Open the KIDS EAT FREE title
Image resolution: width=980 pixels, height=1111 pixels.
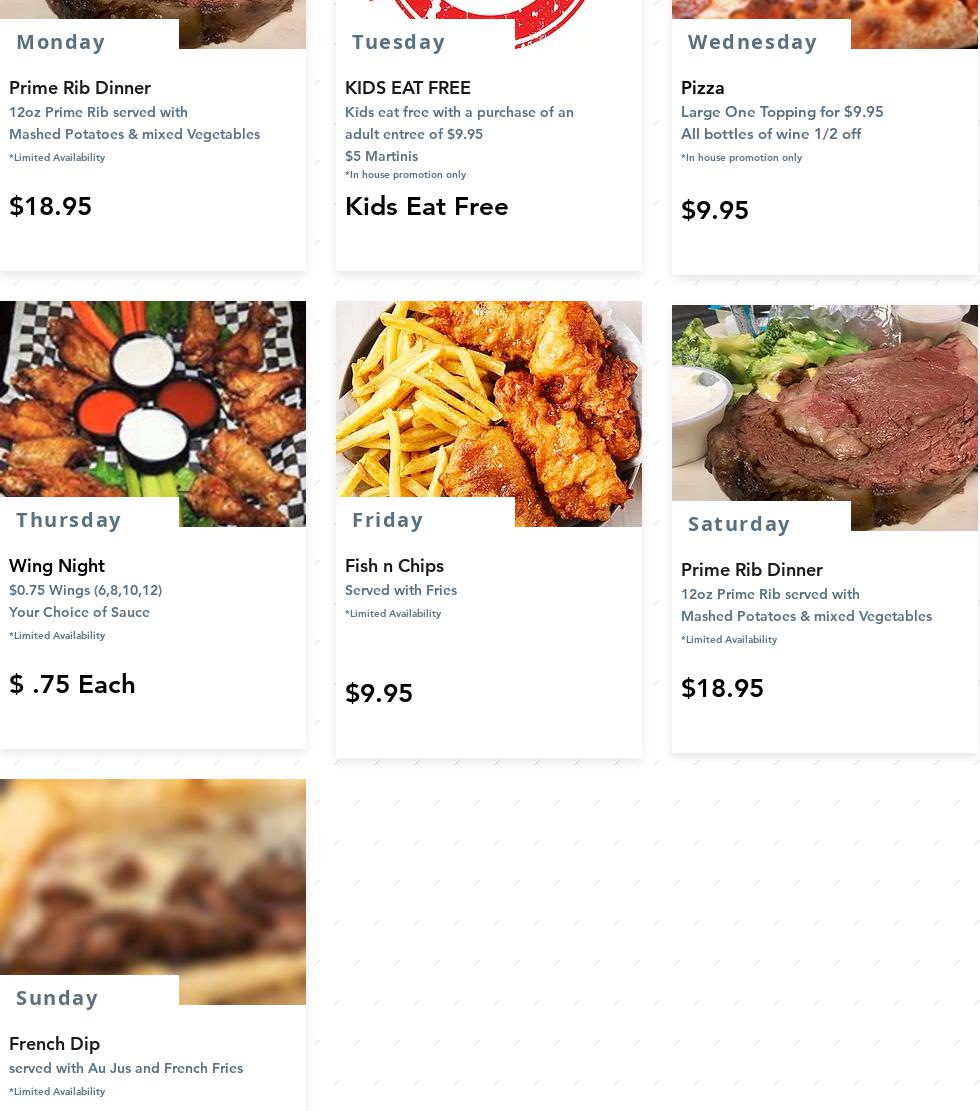click(407, 88)
